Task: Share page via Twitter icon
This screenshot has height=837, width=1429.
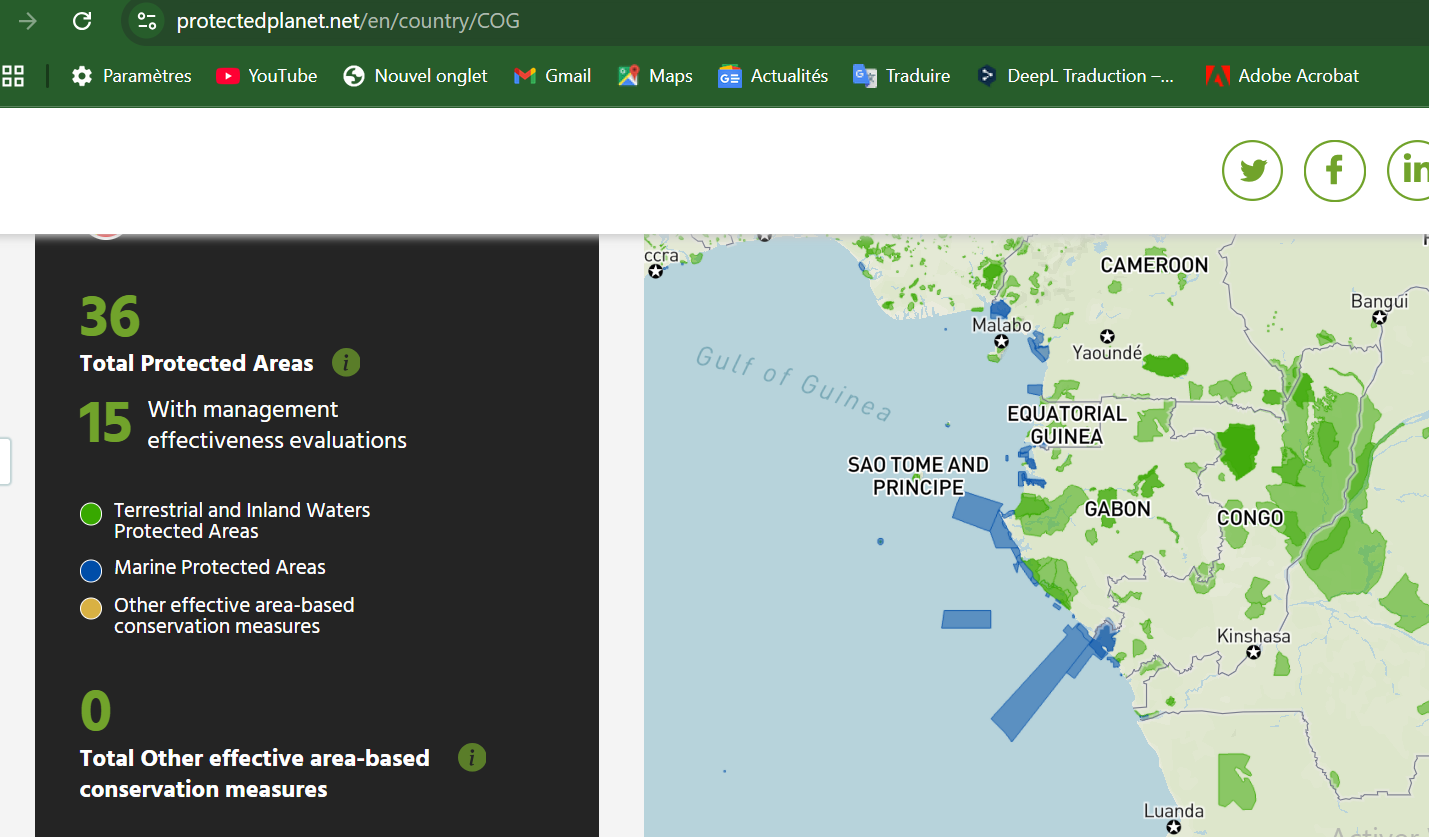Action: pos(1252,170)
